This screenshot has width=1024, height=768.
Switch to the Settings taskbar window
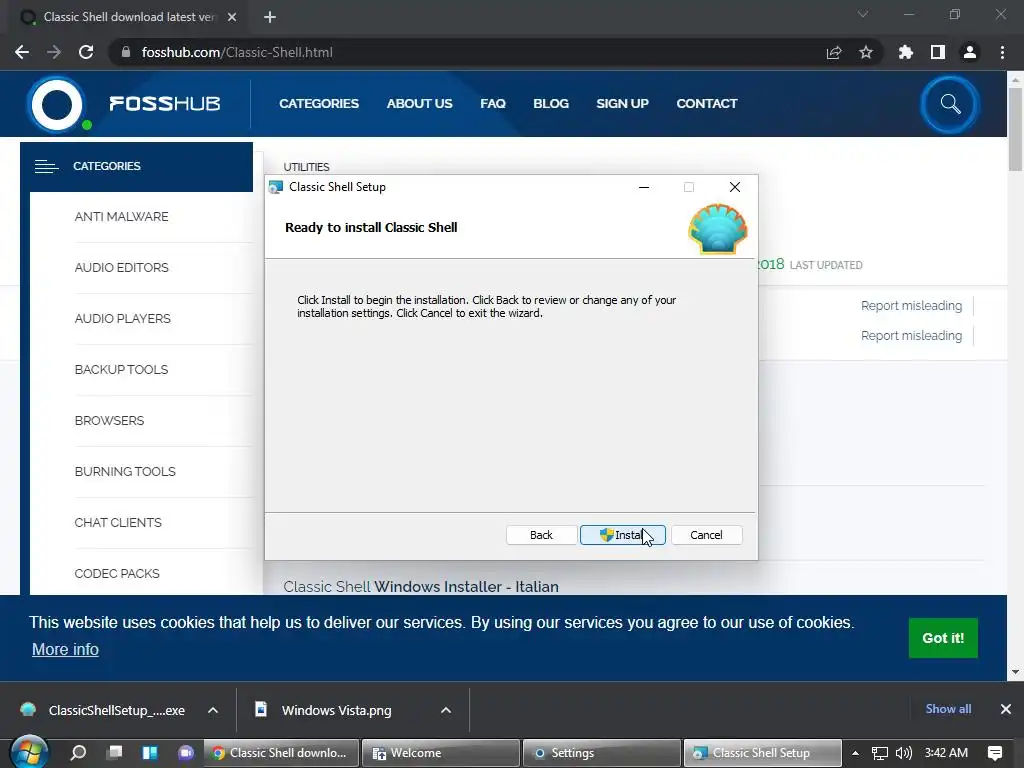point(602,753)
